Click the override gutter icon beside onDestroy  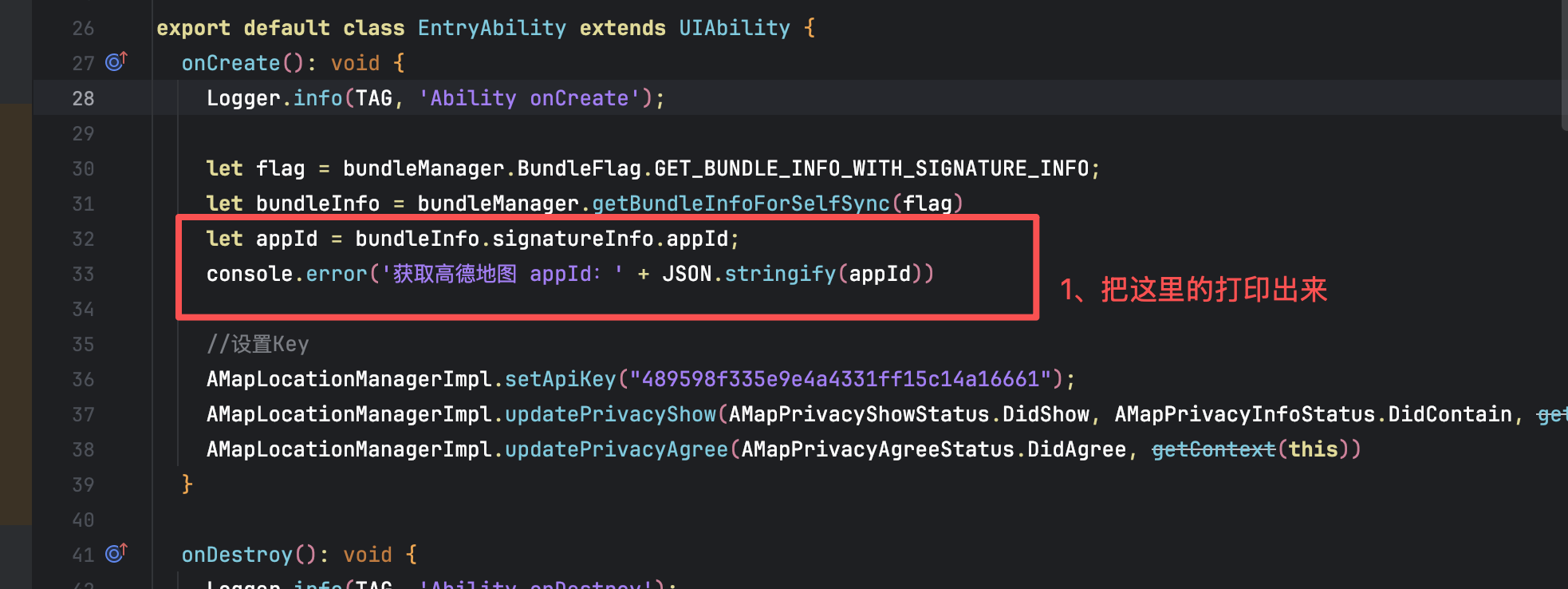coord(116,554)
